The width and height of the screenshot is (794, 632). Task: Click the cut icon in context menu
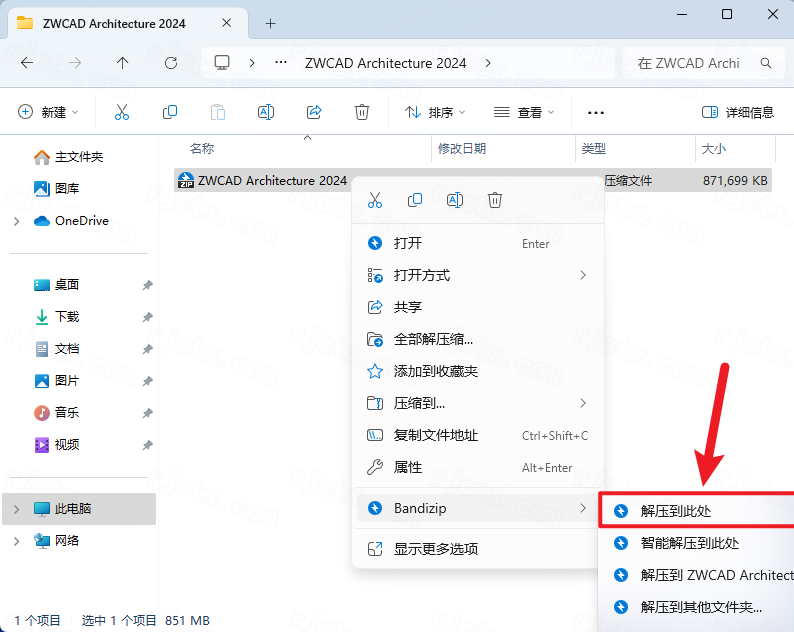pos(375,200)
